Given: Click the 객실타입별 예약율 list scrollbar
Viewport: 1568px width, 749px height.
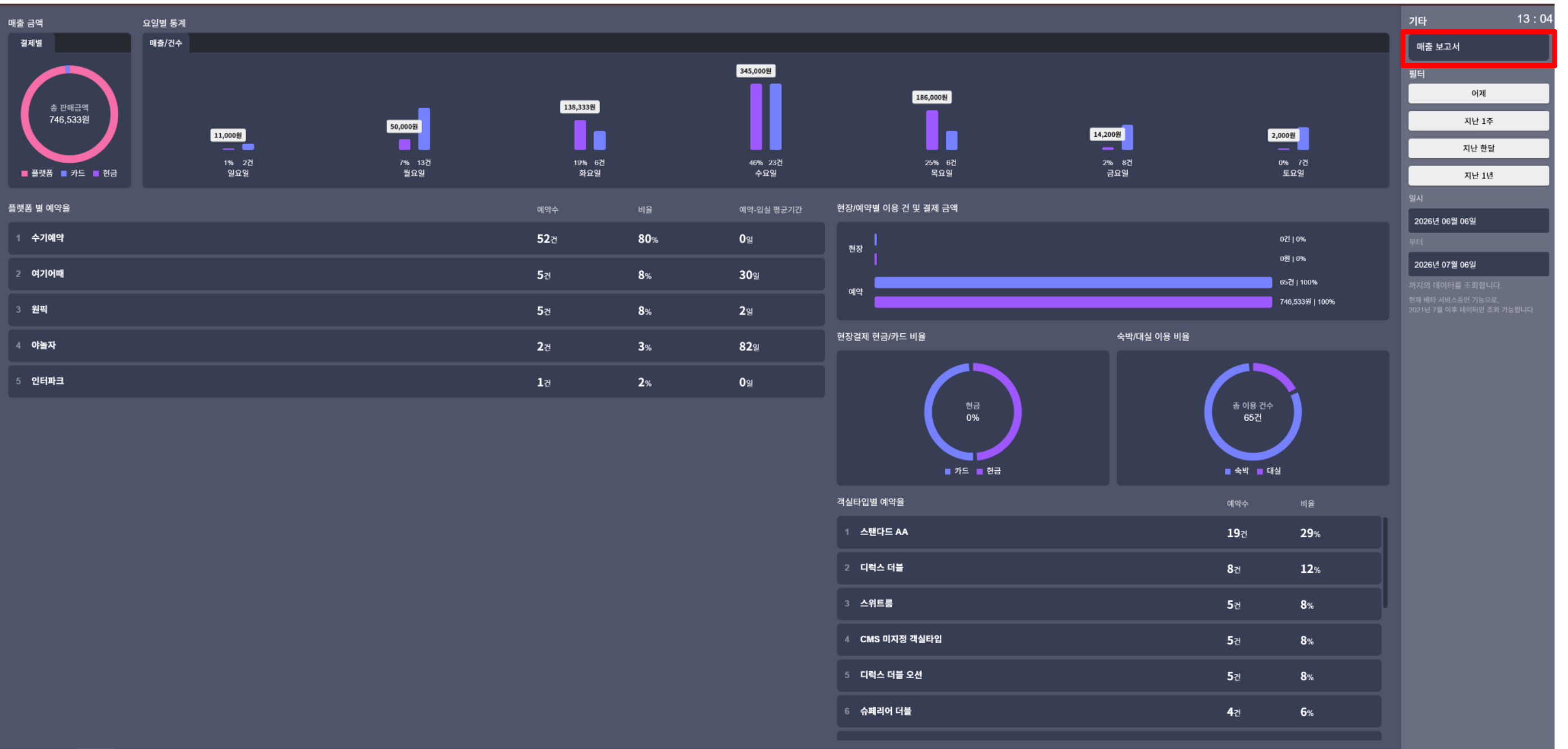Looking at the screenshot, I should click(x=1385, y=563).
